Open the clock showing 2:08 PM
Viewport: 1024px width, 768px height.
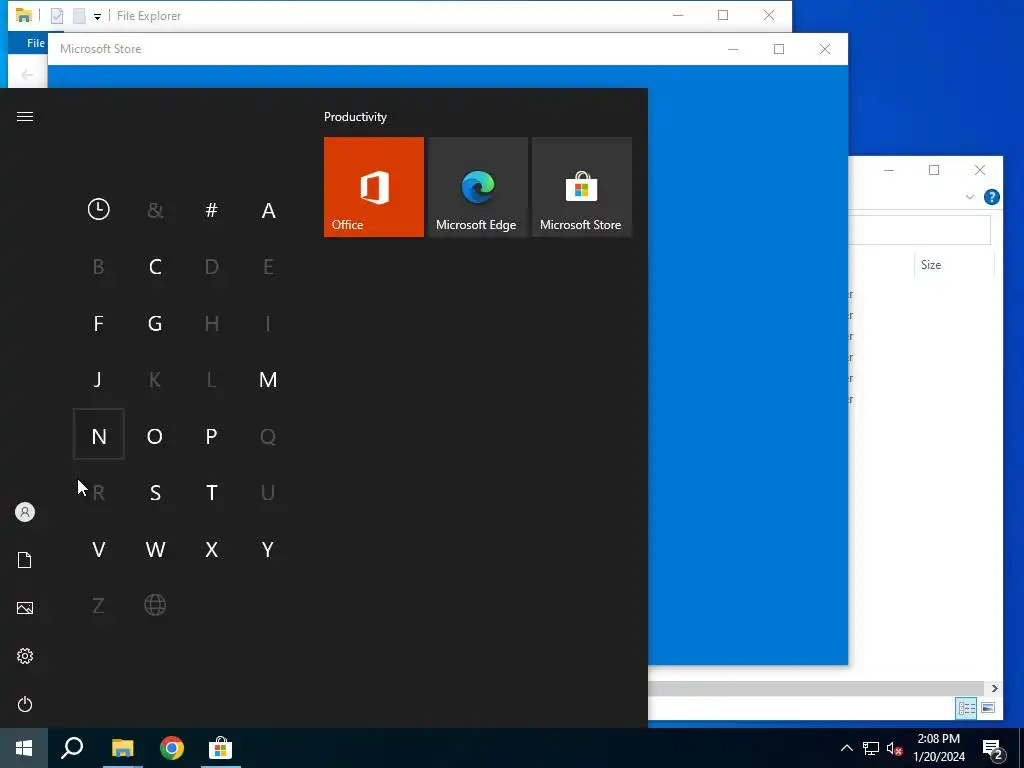938,748
